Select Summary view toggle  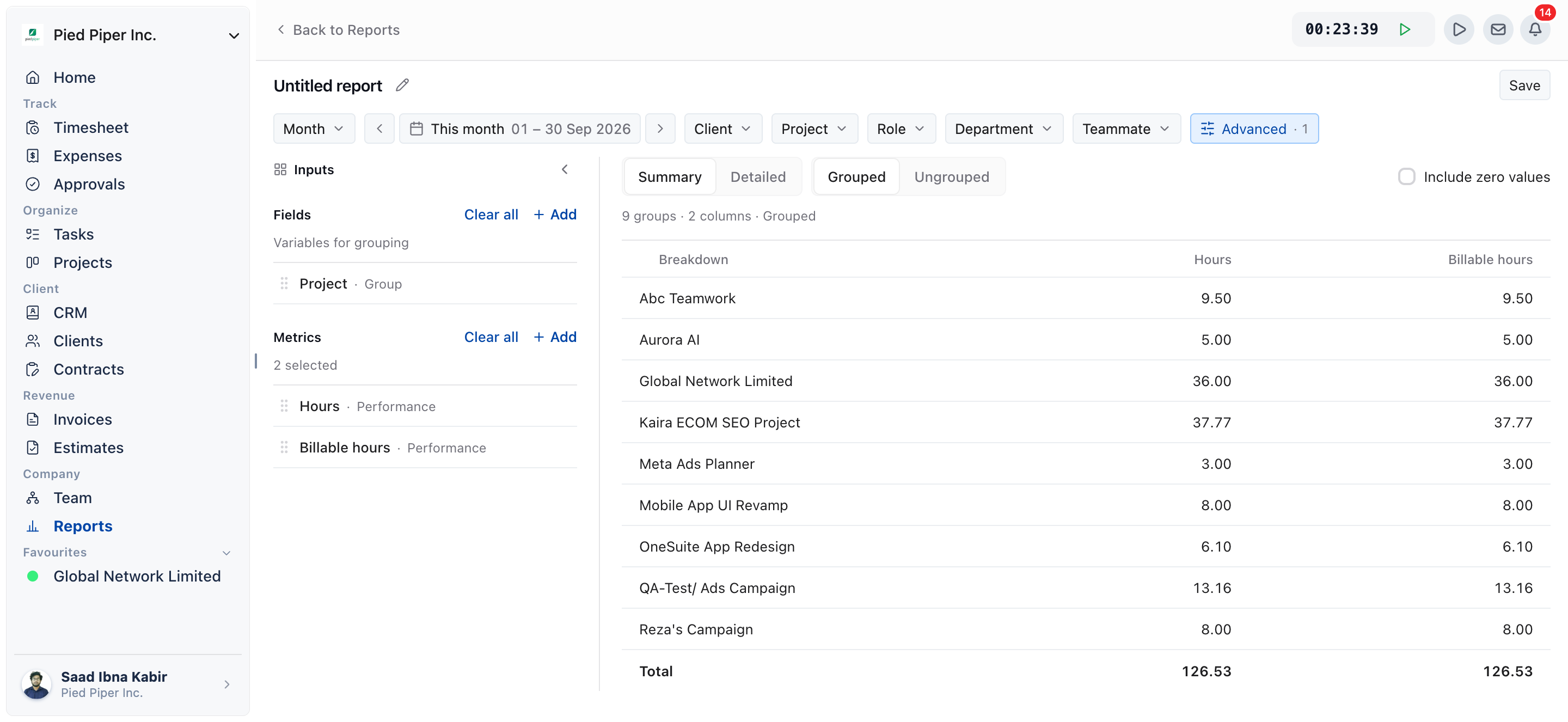(670, 176)
